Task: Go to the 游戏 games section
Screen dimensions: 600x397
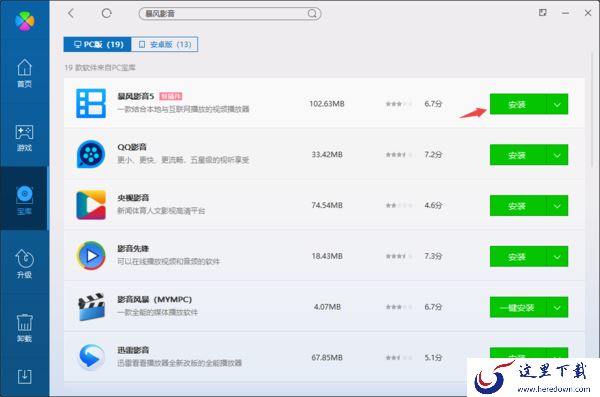Action: (24, 137)
